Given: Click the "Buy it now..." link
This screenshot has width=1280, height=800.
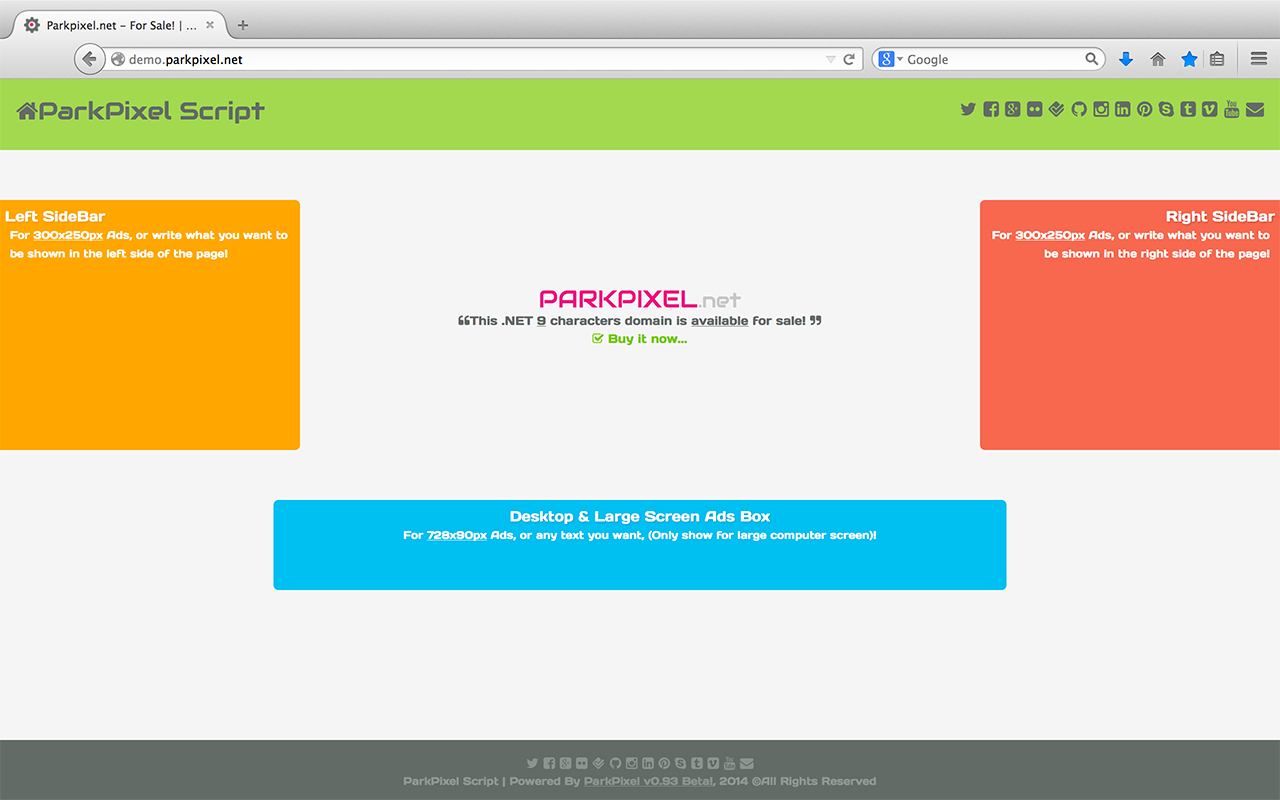Looking at the screenshot, I should (647, 339).
